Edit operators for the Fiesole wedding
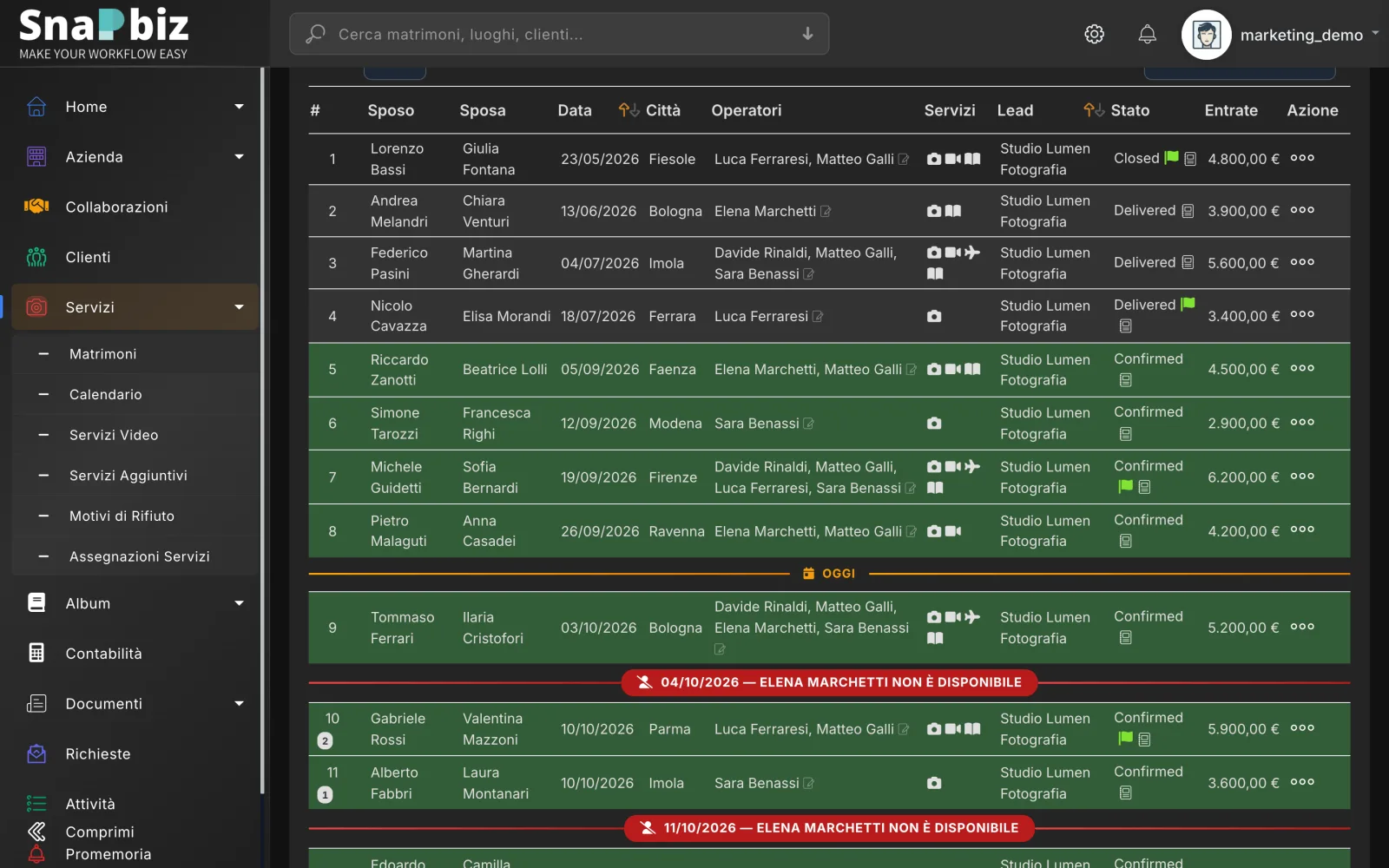Viewport: 1389px width, 868px height. [904, 159]
